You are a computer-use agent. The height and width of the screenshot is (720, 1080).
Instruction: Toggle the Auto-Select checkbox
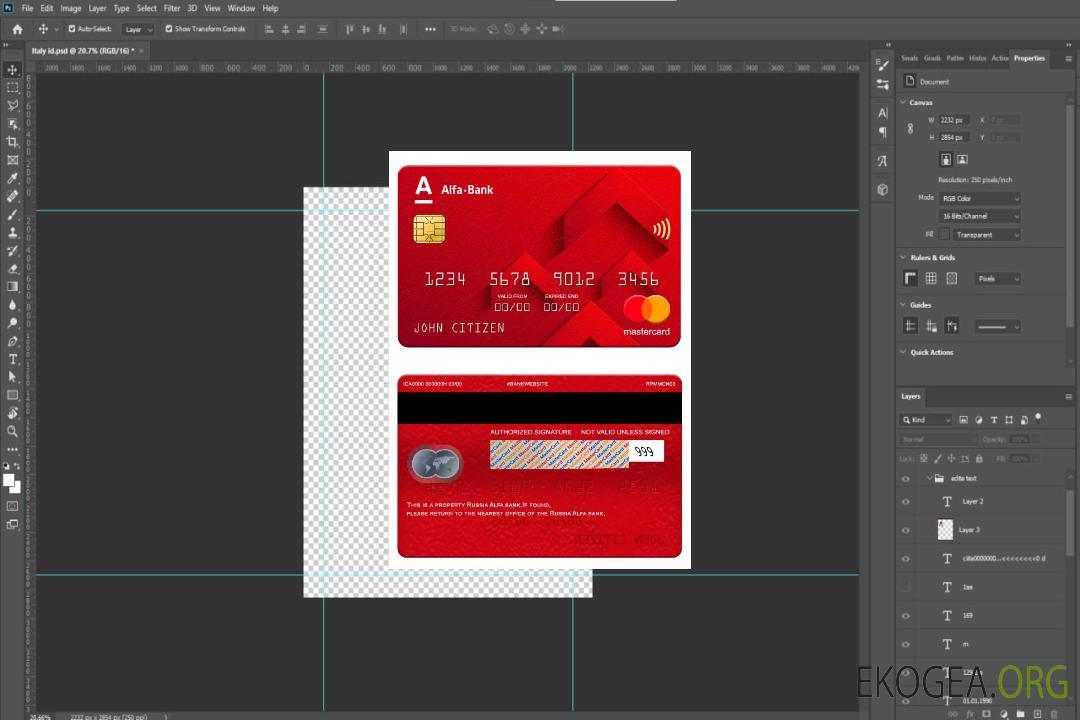click(72, 29)
